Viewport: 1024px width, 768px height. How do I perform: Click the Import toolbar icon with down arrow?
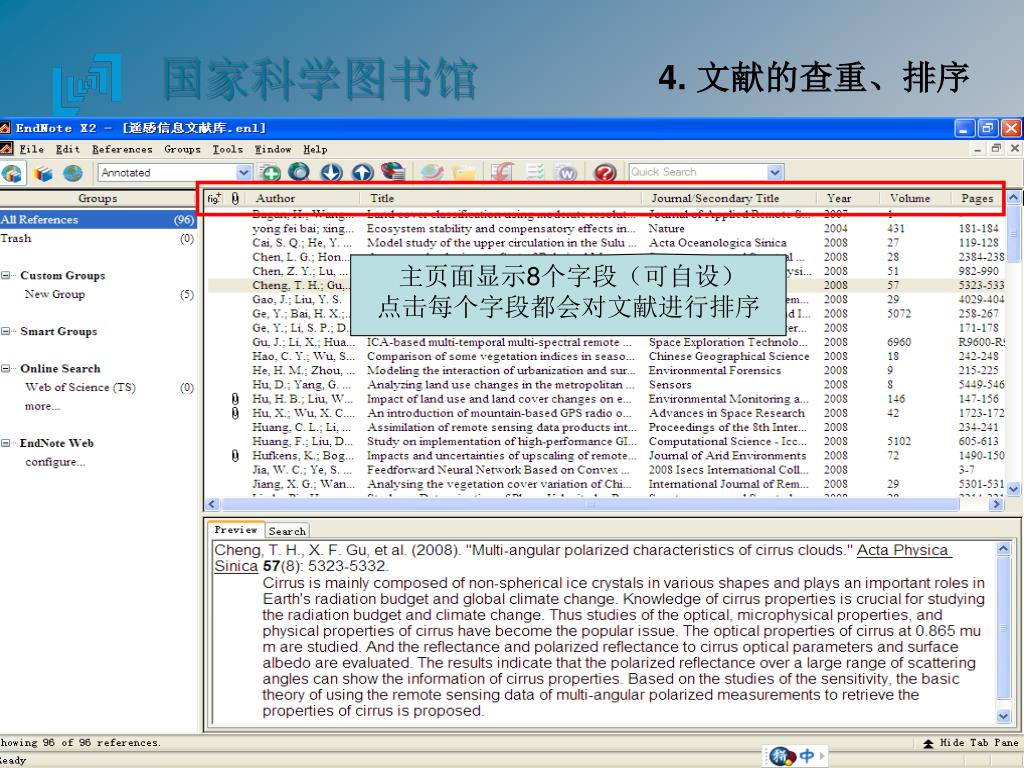(332, 172)
